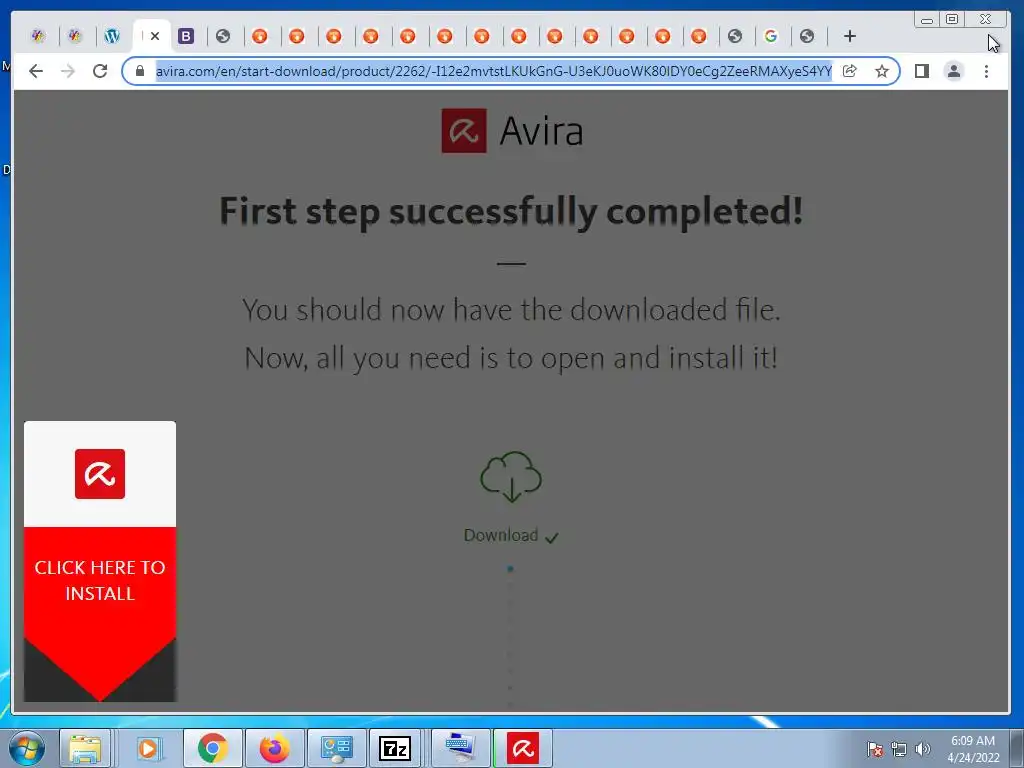
Task: Open the globe tab right after the B tab
Action: tap(223, 36)
